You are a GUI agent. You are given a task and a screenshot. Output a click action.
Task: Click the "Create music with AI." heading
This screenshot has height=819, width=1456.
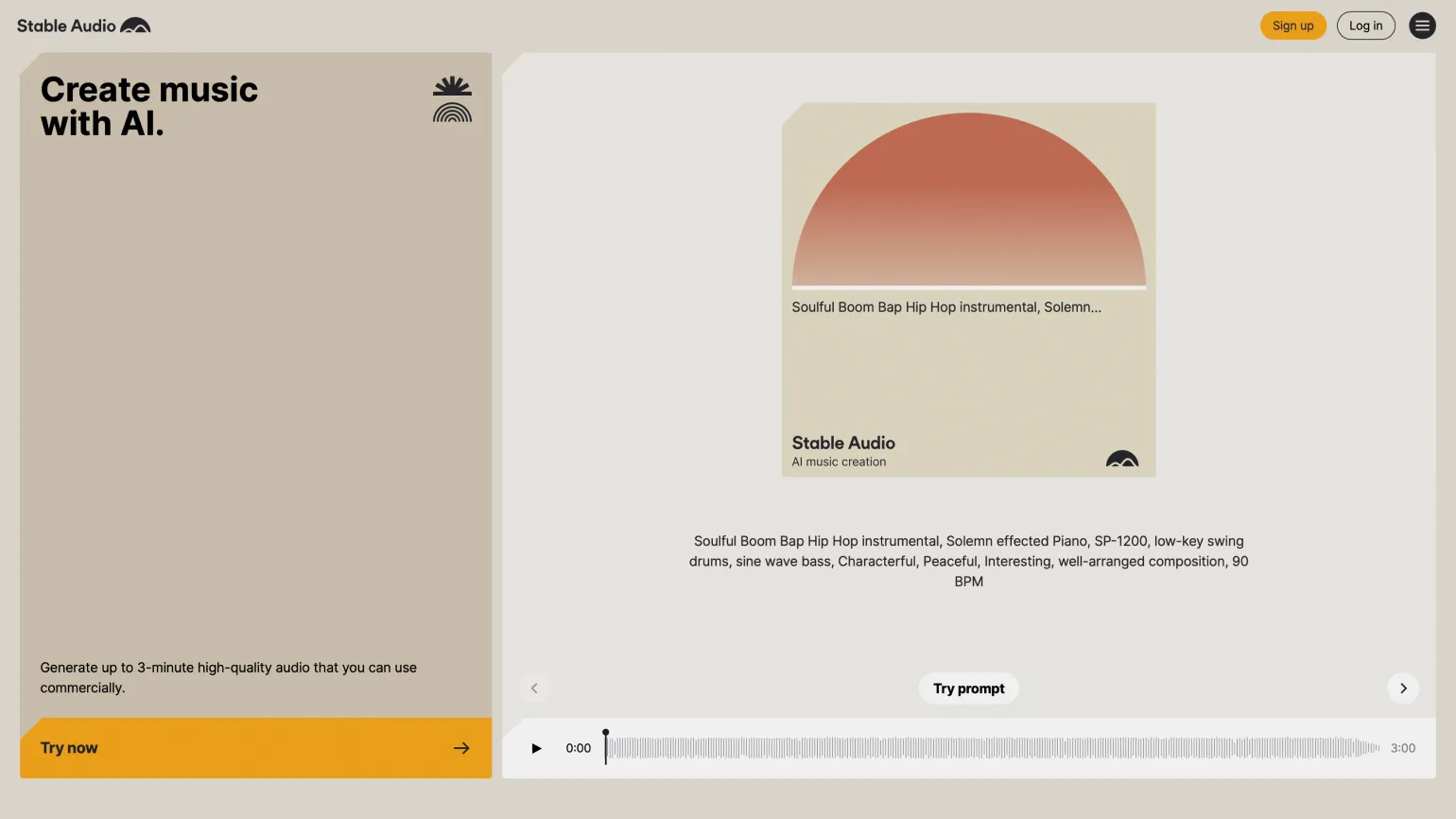(149, 106)
